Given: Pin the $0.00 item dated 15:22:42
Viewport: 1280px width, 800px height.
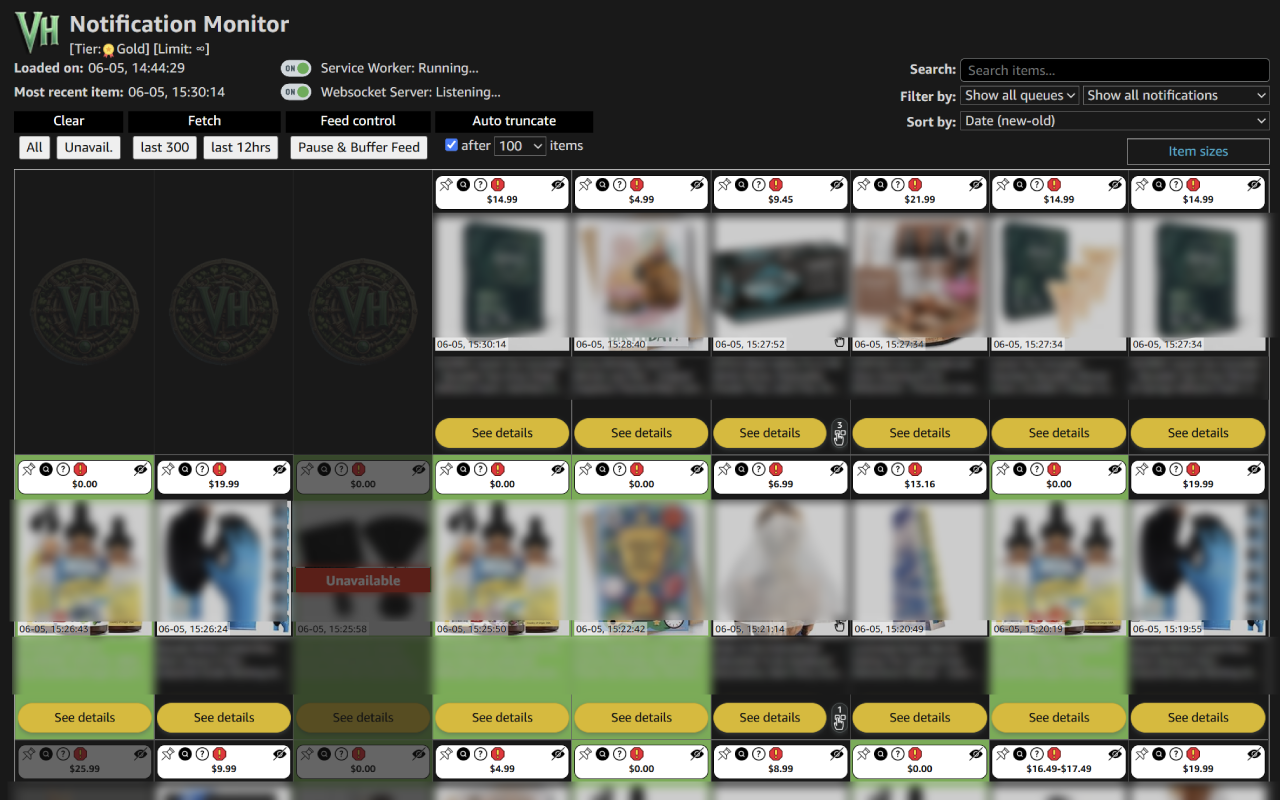Looking at the screenshot, I should [585, 469].
